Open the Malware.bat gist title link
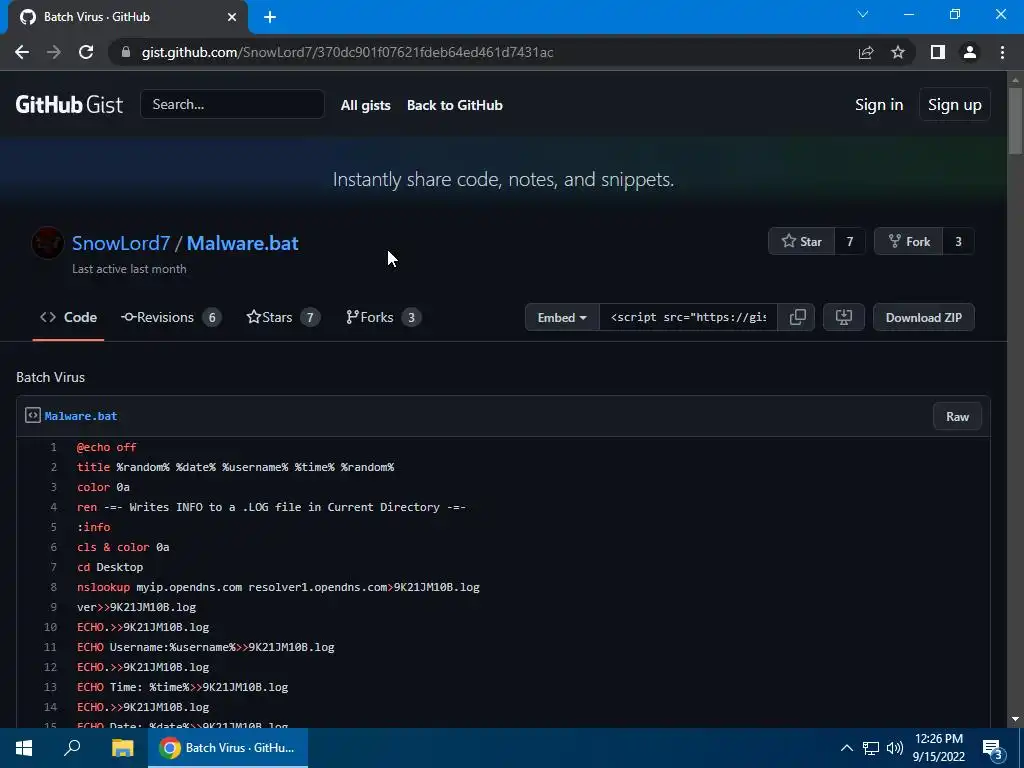 (243, 243)
